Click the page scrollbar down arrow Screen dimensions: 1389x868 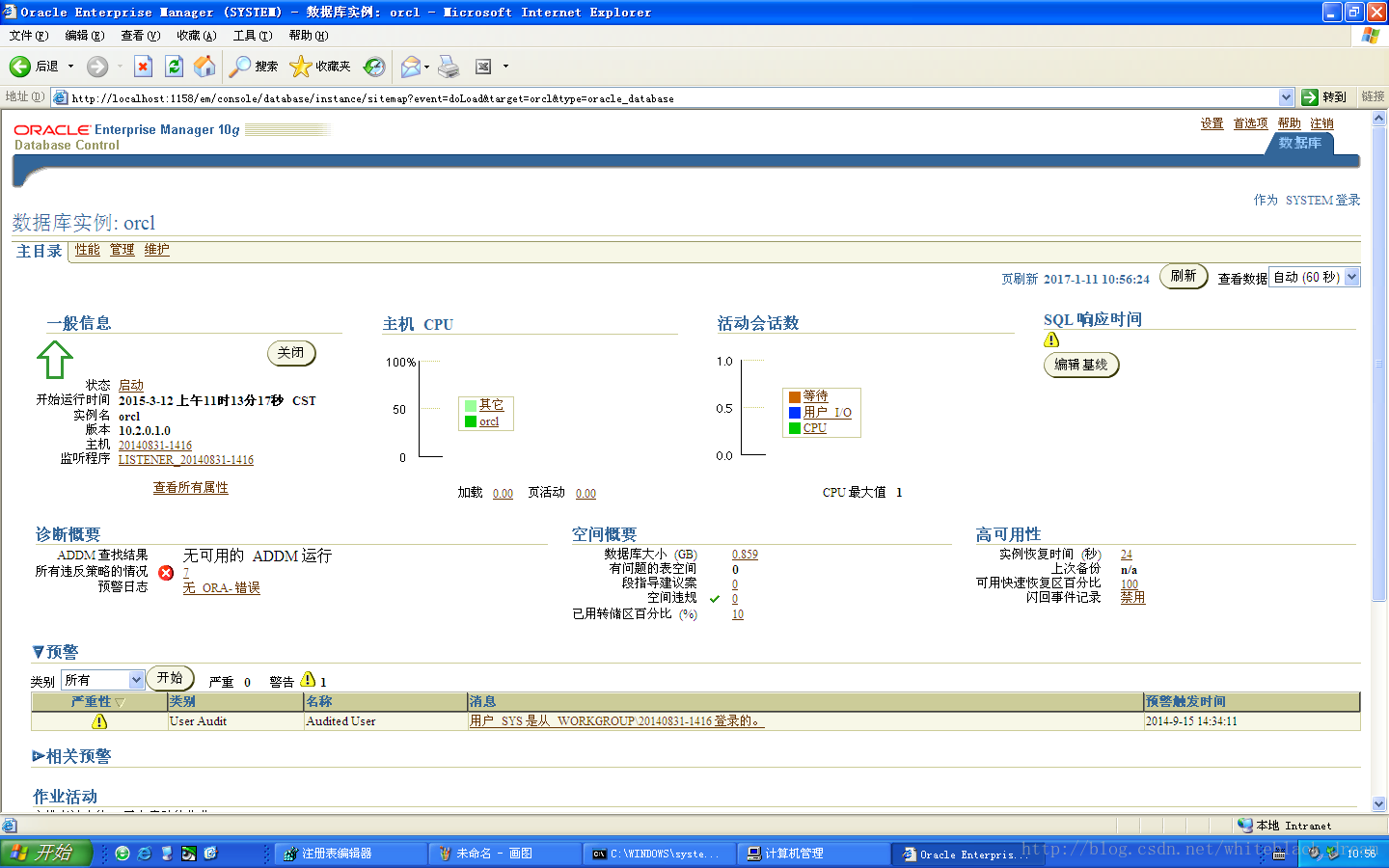(x=1378, y=803)
